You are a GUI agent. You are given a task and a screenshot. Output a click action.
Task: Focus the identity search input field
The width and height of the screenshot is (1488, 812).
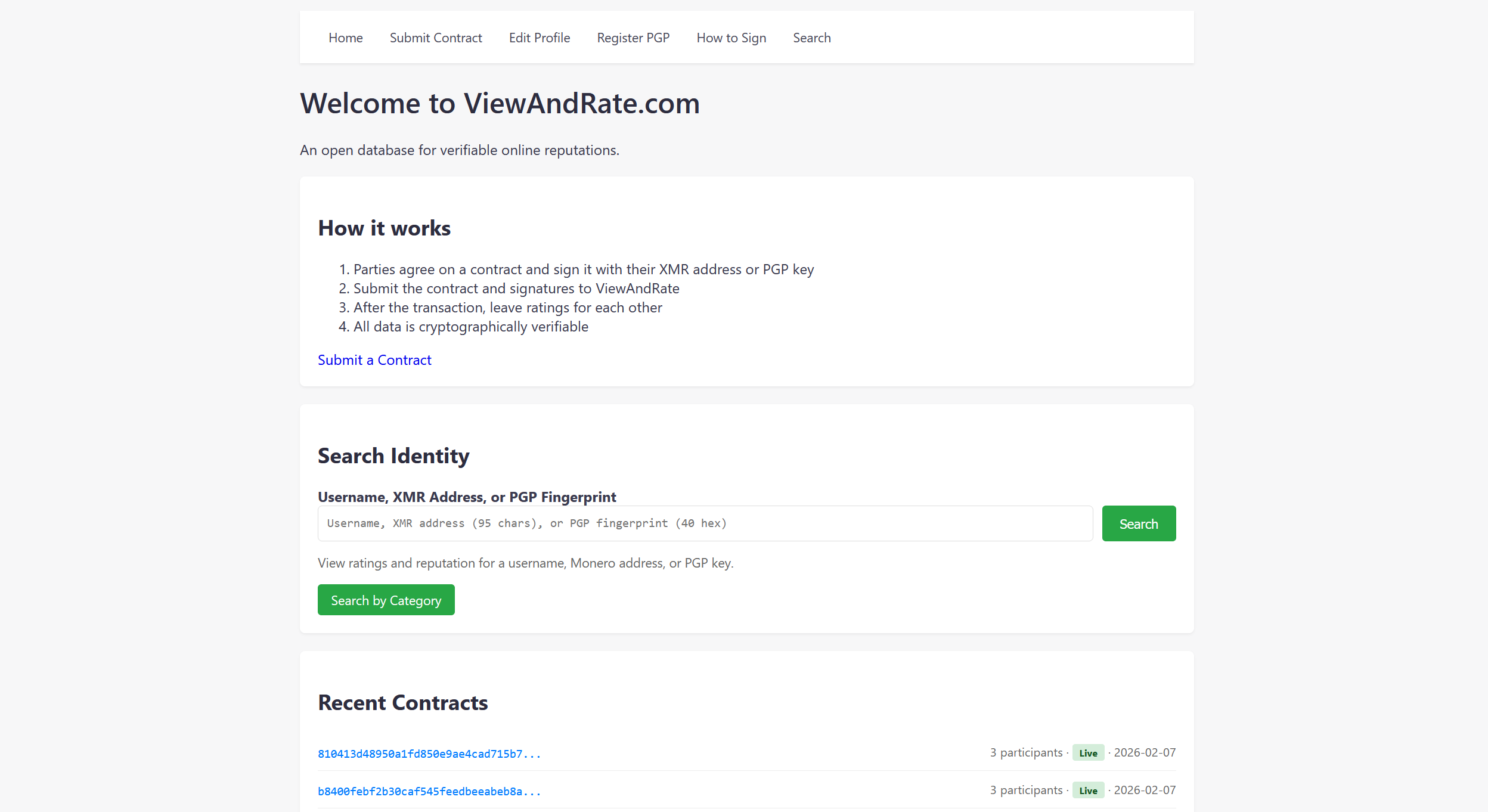pos(705,523)
